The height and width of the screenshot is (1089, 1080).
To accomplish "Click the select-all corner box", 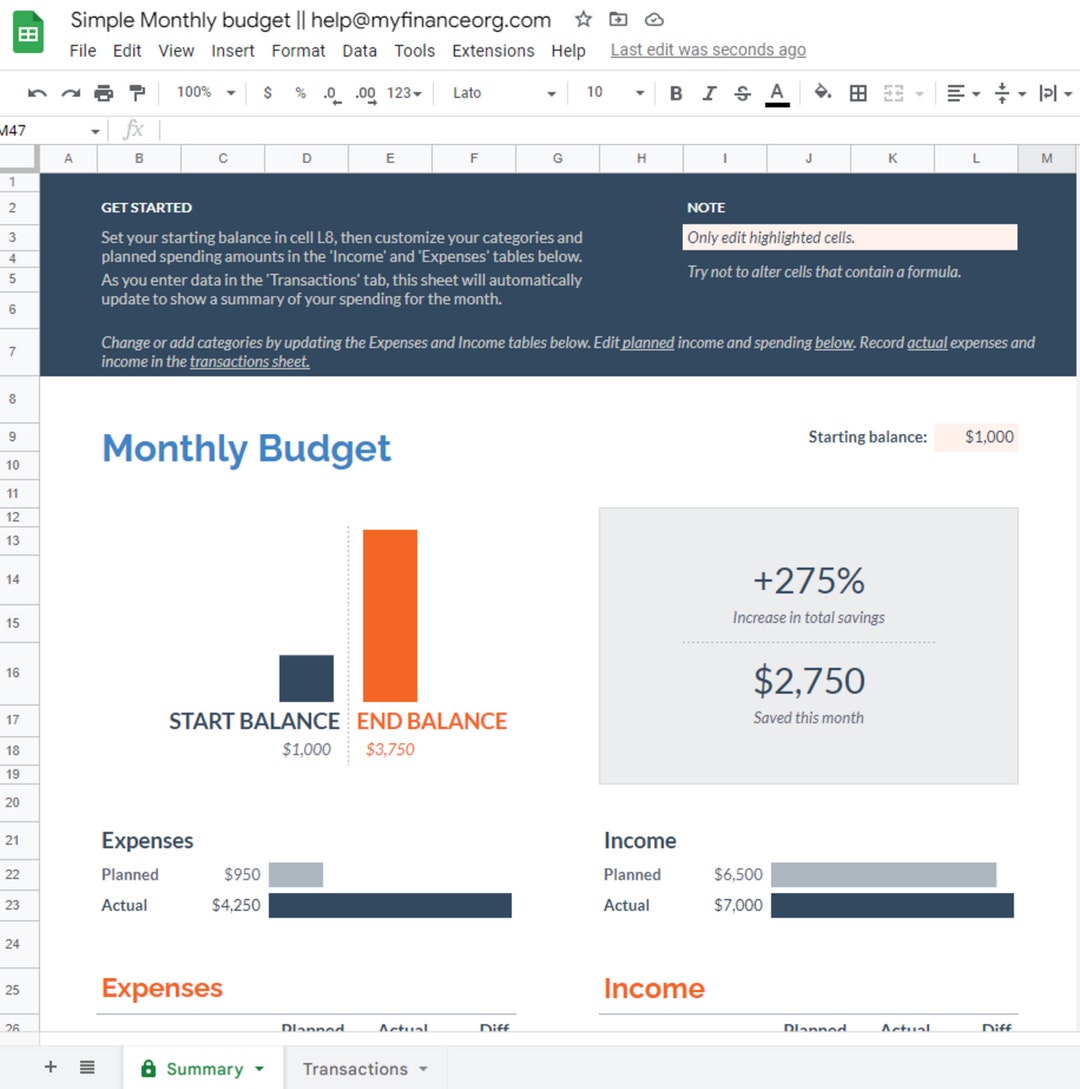I will coord(18,158).
